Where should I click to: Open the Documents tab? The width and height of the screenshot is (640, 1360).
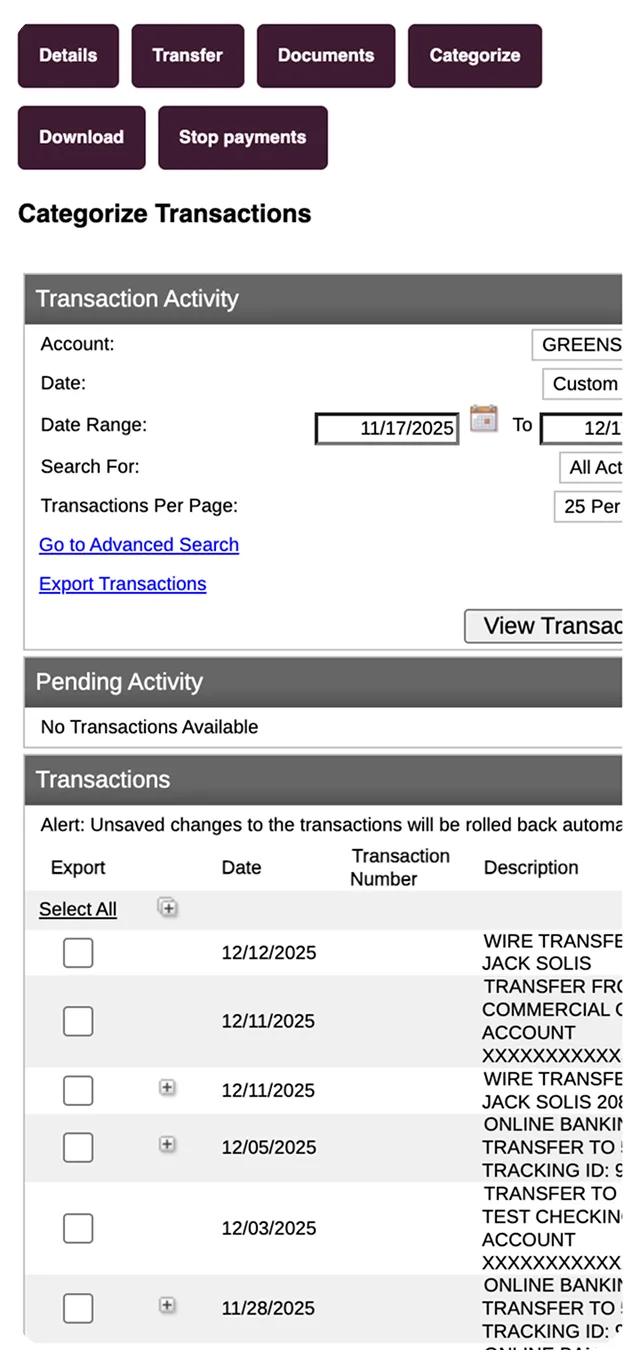[x=326, y=56]
